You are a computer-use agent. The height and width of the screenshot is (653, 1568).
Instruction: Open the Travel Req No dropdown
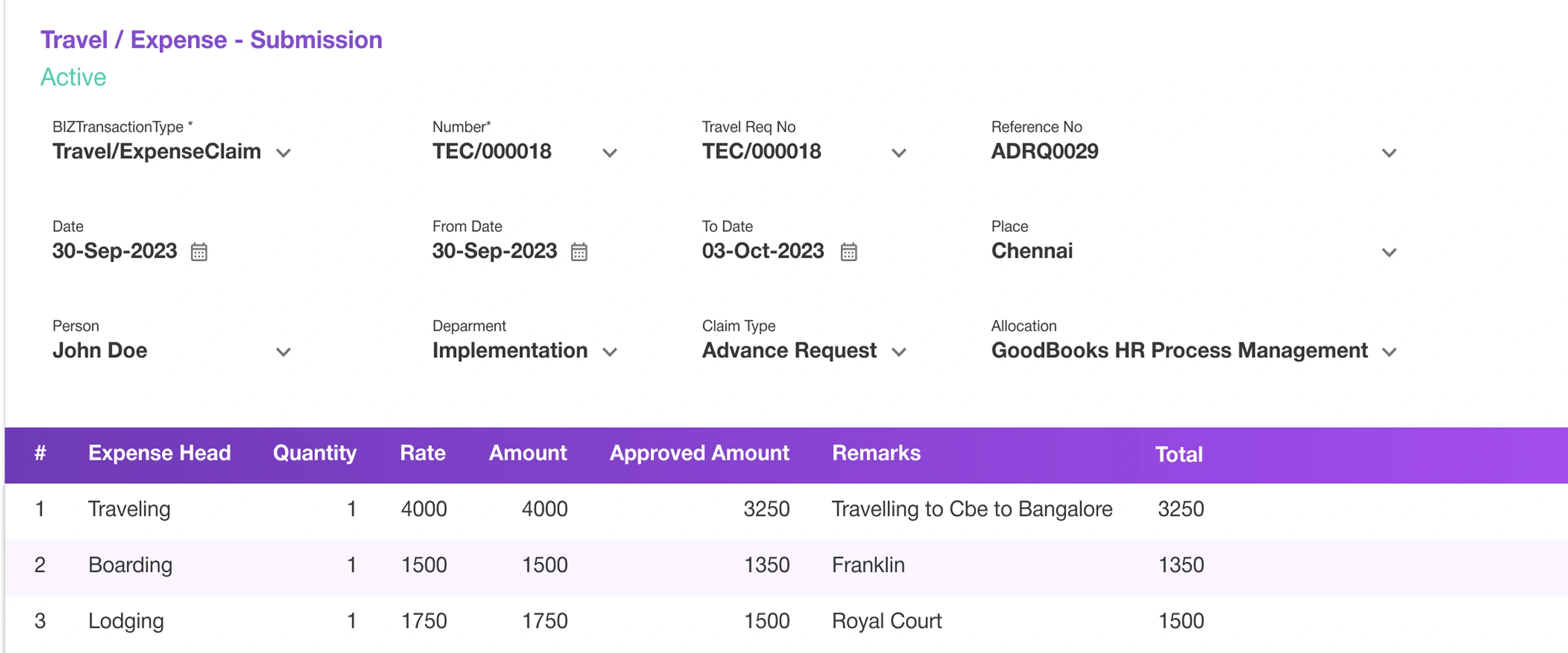pyautogui.click(x=899, y=153)
